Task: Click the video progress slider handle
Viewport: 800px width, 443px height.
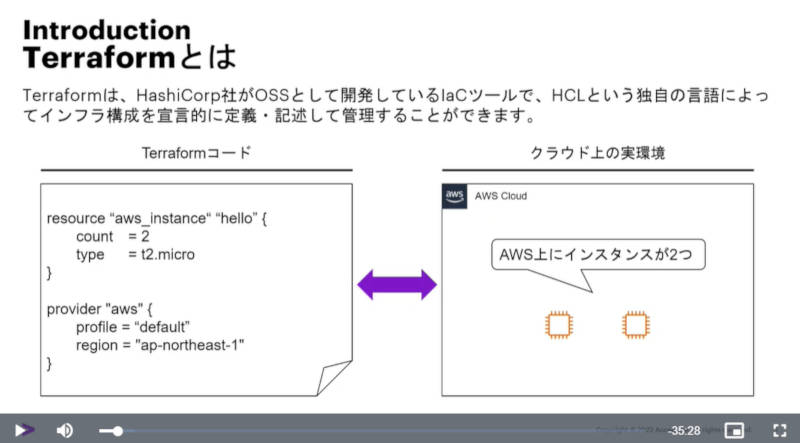Action: [x=118, y=431]
